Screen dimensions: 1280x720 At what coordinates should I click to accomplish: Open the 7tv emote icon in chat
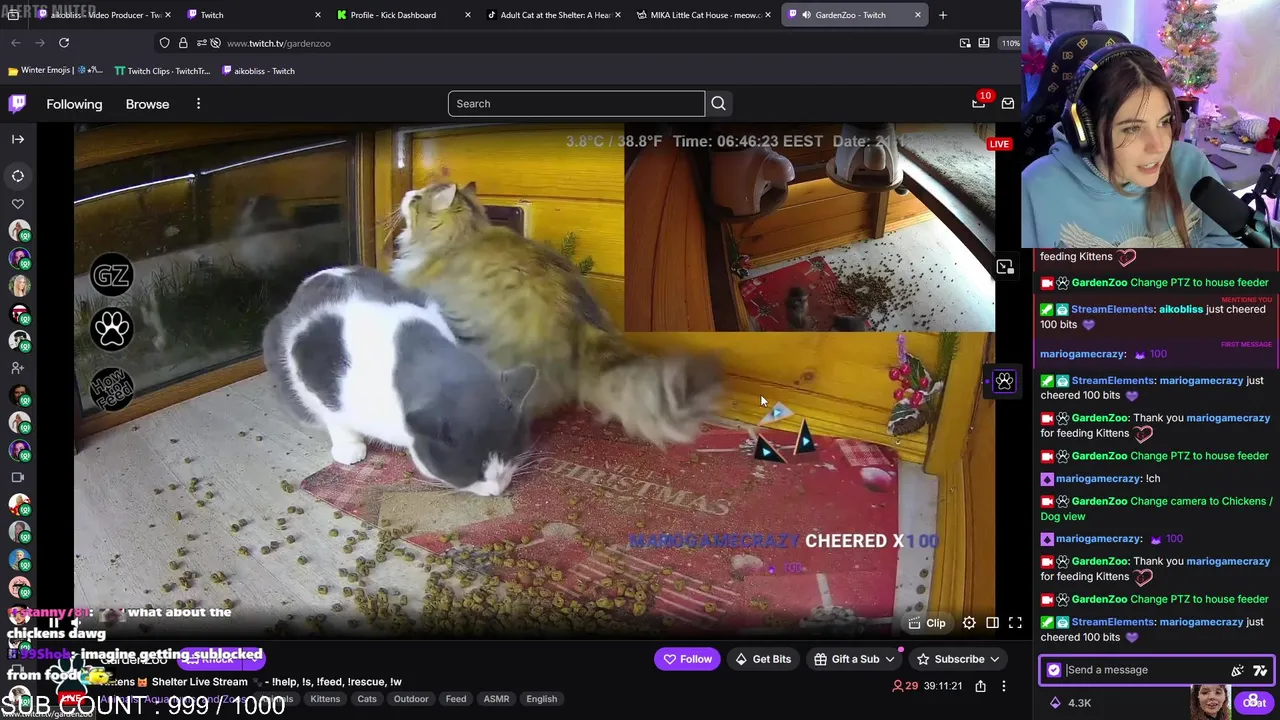click(1260, 670)
